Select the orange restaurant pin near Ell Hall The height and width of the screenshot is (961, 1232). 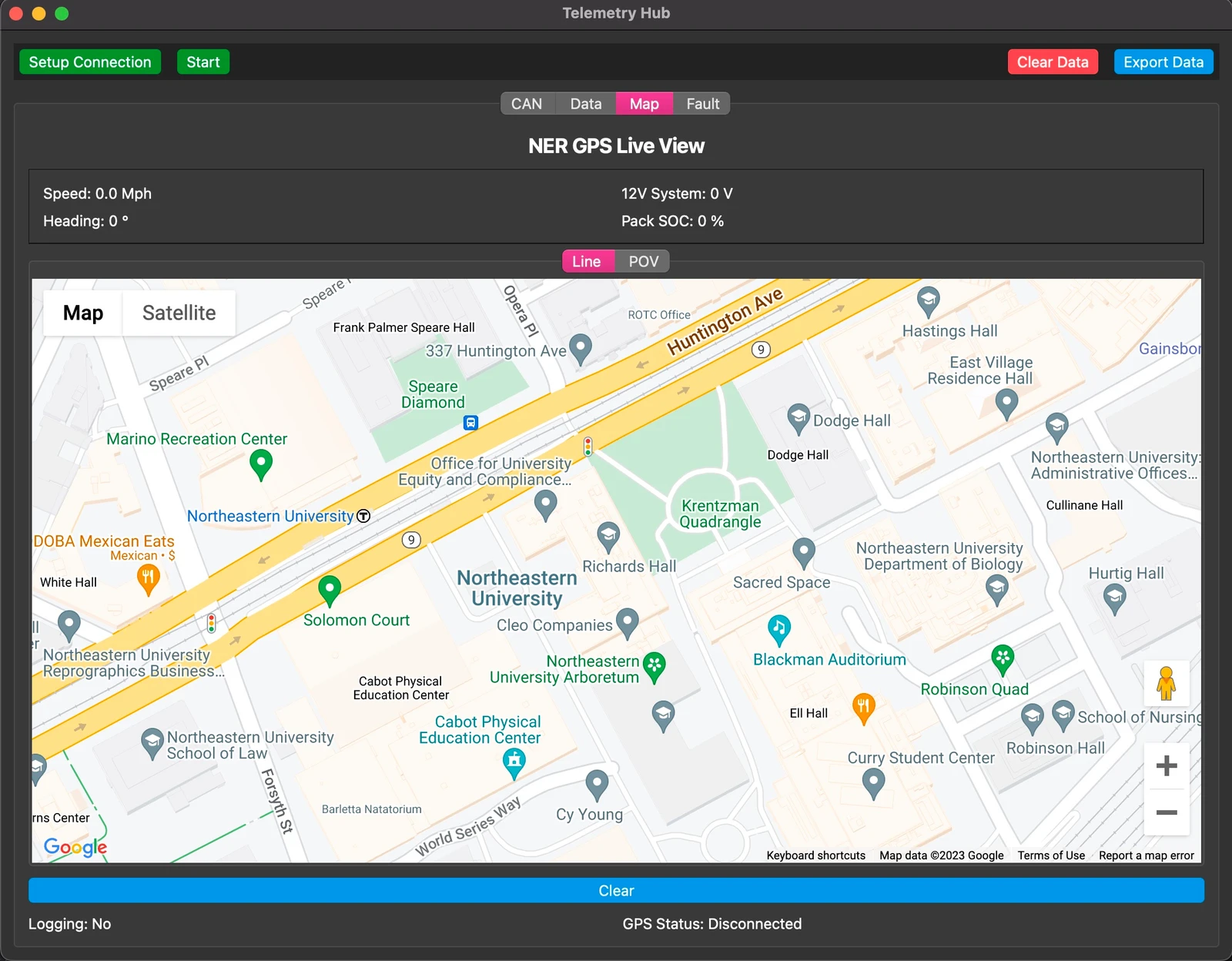tap(863, 708)
